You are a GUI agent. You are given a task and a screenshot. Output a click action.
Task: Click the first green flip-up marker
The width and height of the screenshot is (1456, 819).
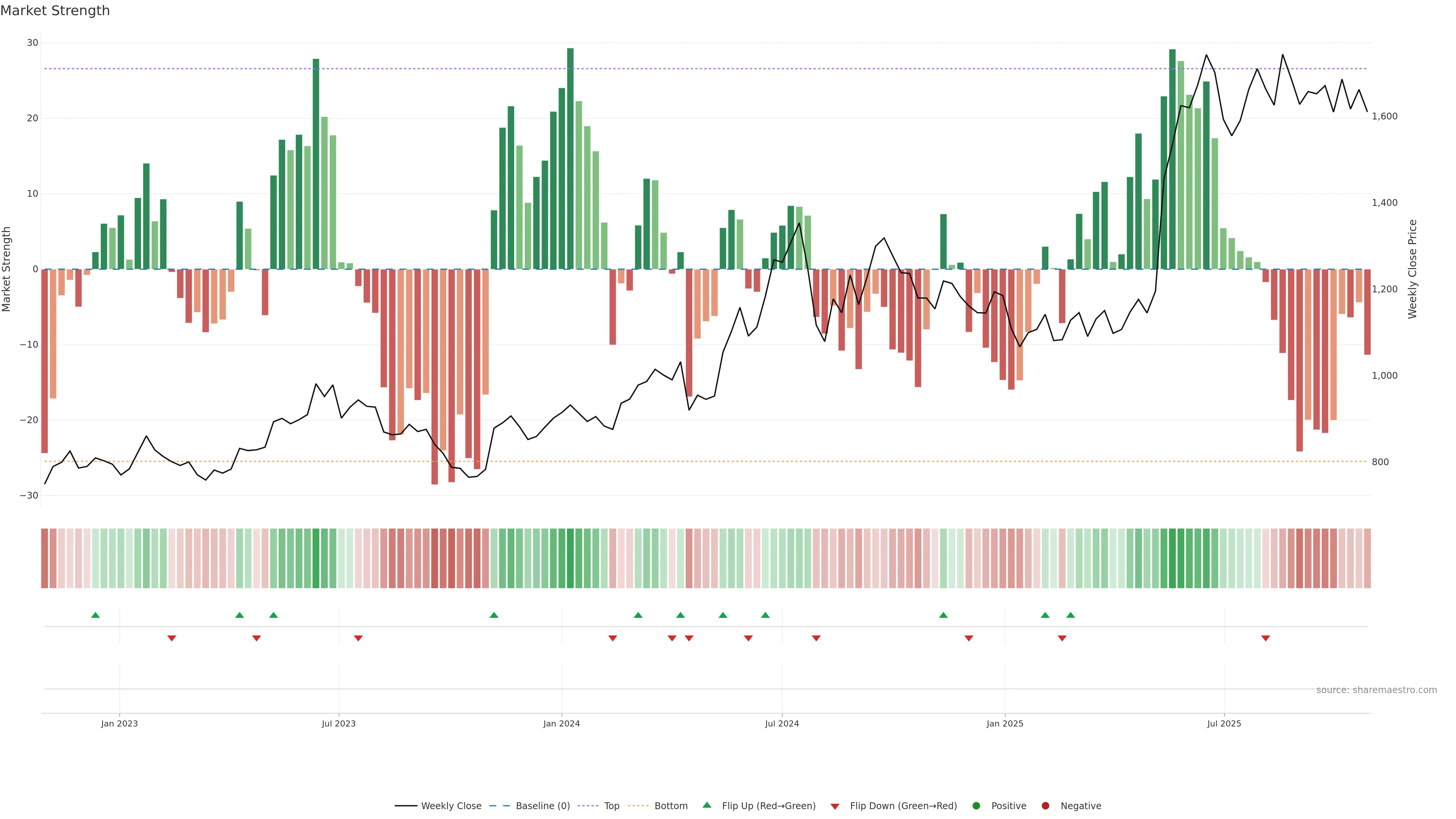[96, 615]
